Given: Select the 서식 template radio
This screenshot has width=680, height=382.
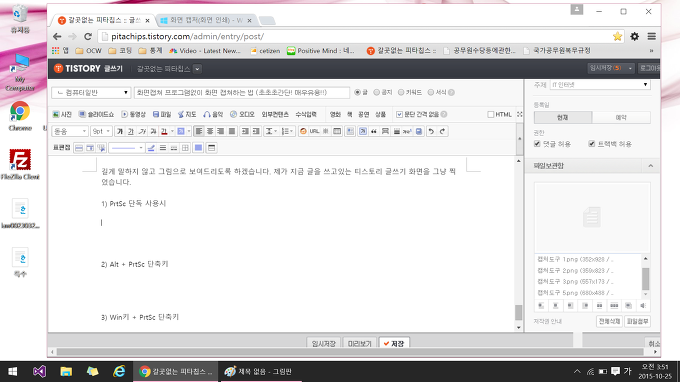Looking at the screenshot, I should click(431, 92).
